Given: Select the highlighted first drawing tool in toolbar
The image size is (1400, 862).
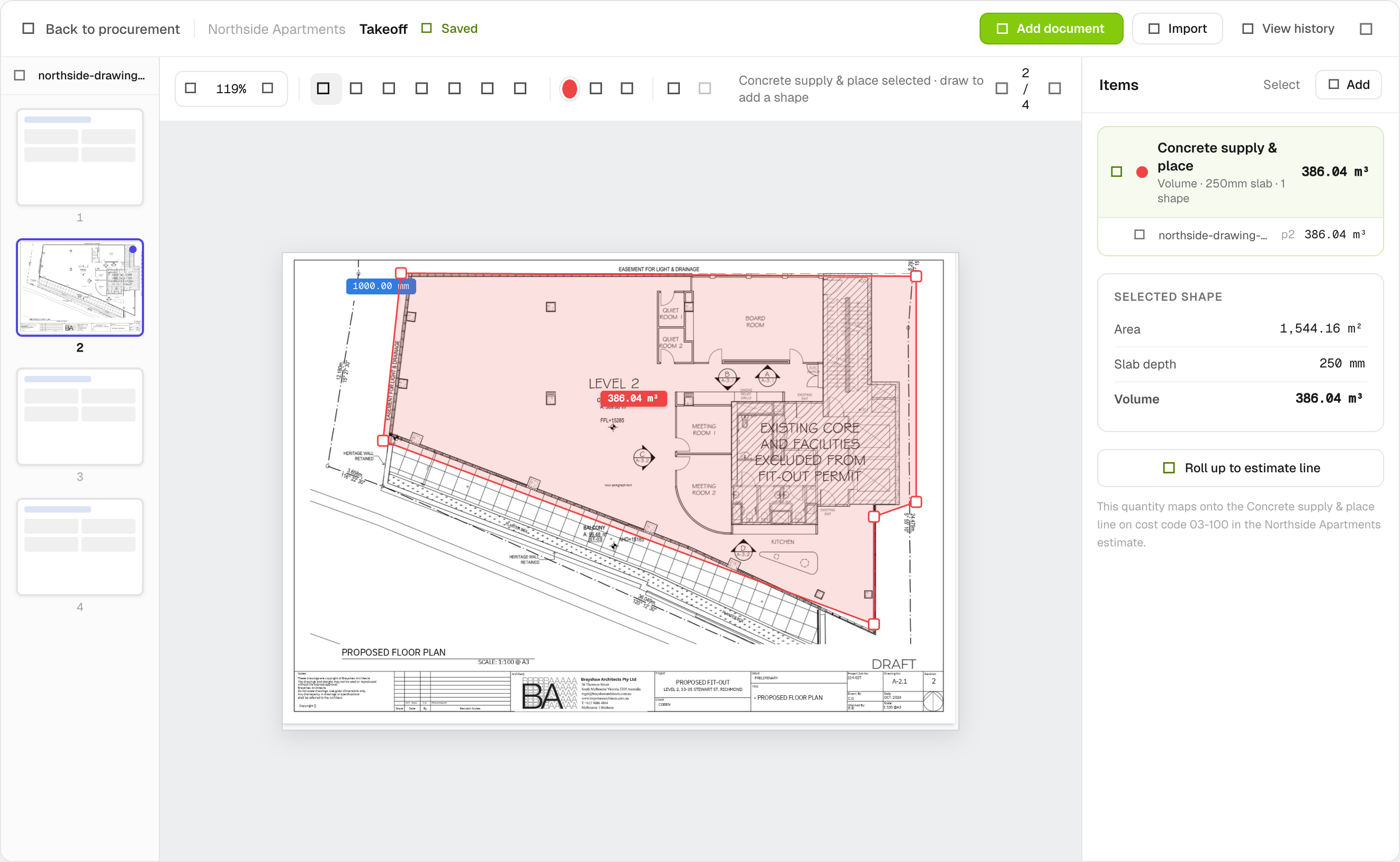Looking at the screenshot, I should coord(323,88).
